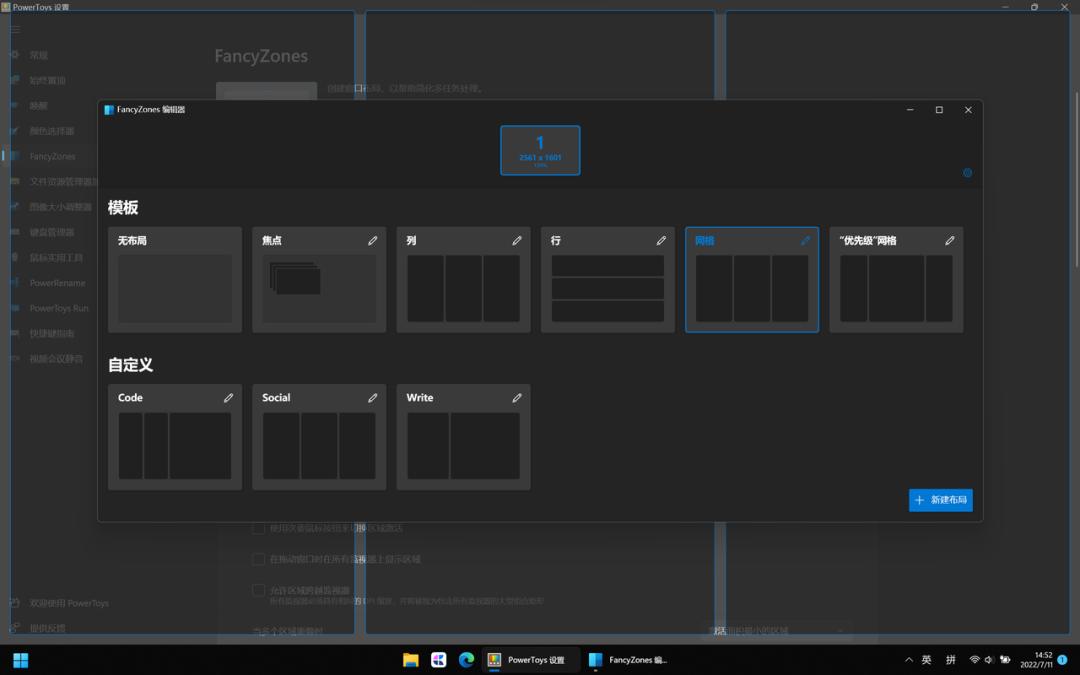Edit the Write custom layout
This screenshot has height=675, width=1080.
pos(517,397)
